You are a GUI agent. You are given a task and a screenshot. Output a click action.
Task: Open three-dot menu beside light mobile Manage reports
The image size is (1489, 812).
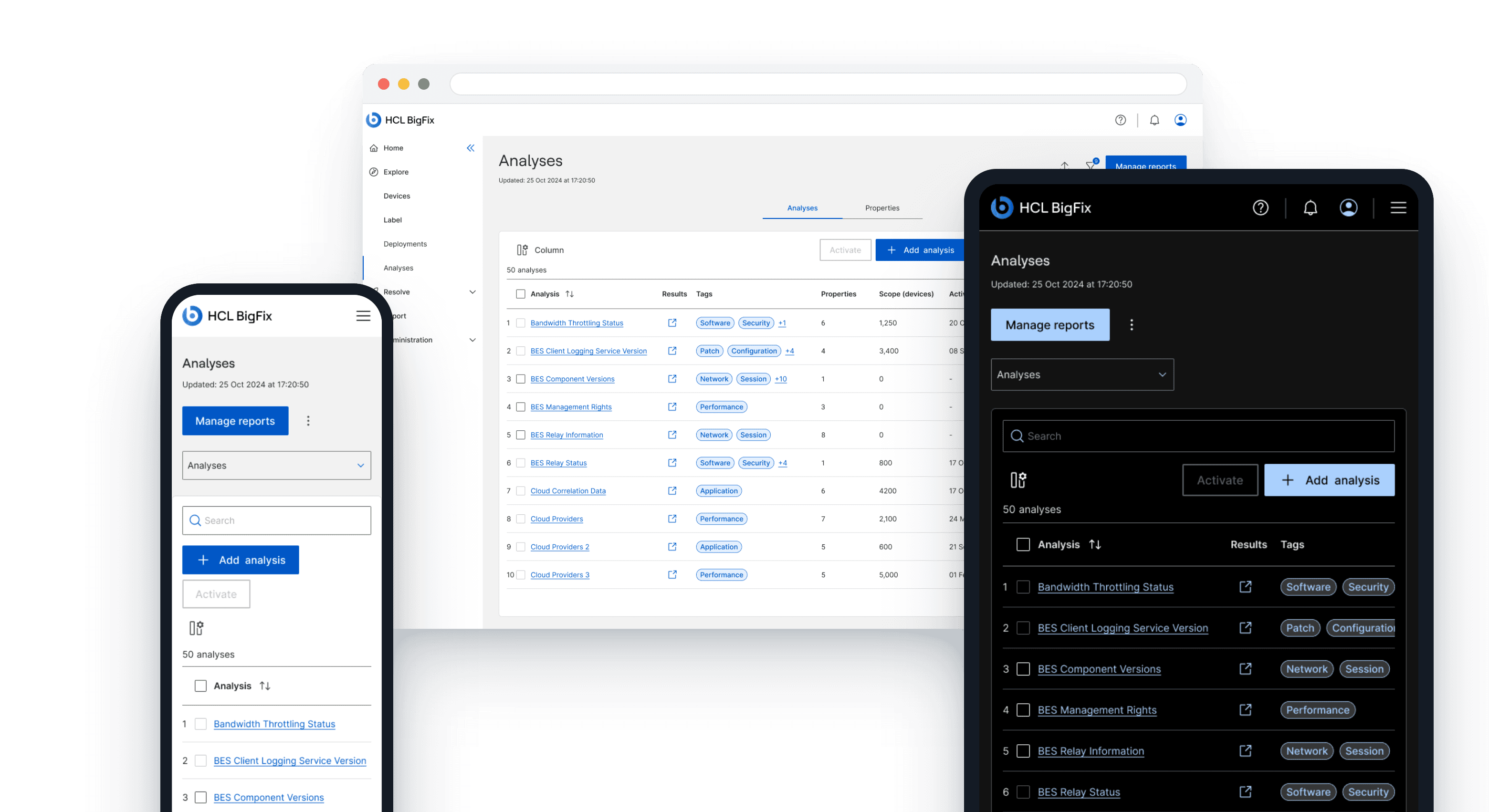(x=308, y=421)
